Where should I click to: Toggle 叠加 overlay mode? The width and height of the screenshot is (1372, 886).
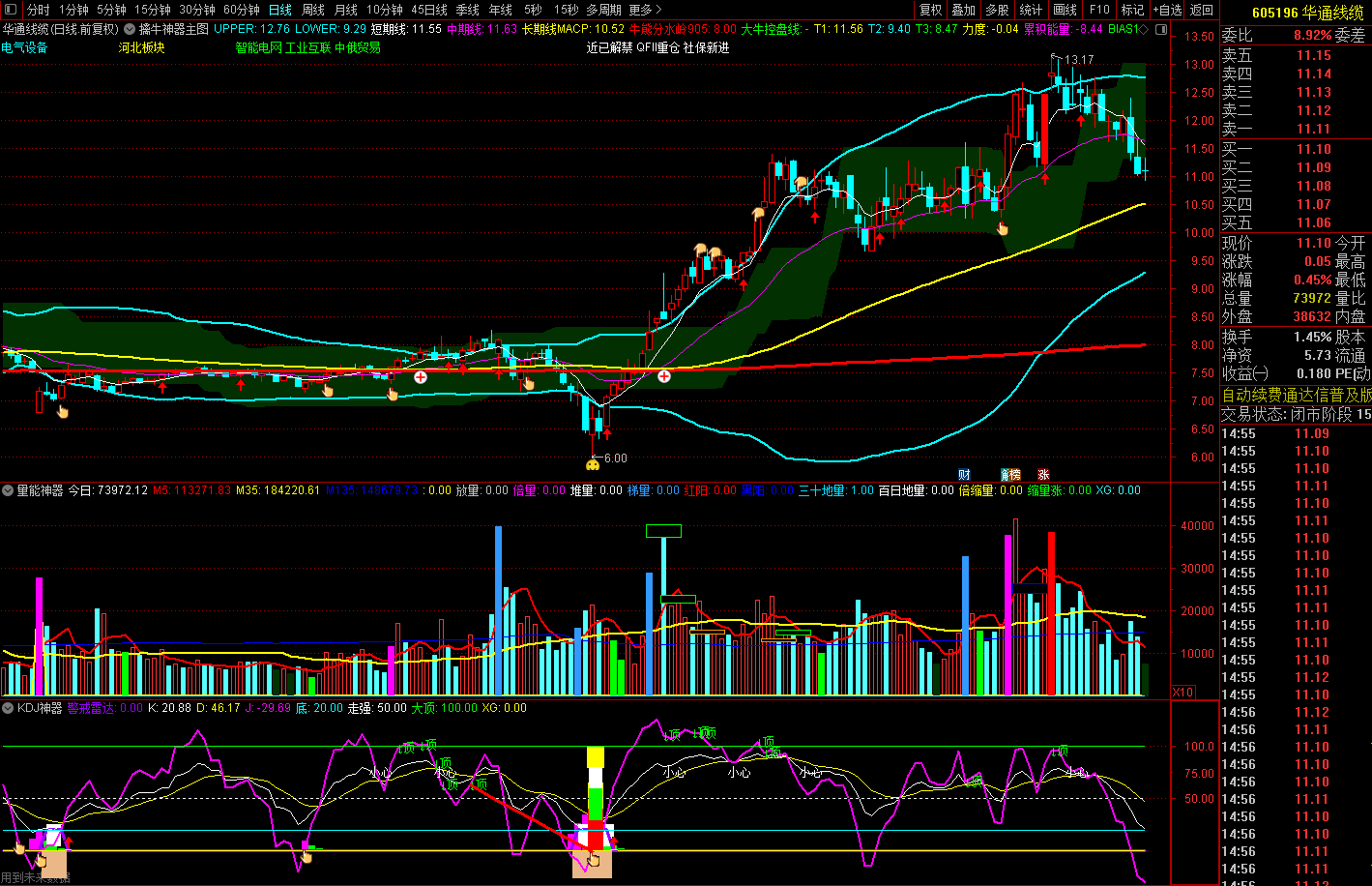pyautogui.click(x=963, y=10)
